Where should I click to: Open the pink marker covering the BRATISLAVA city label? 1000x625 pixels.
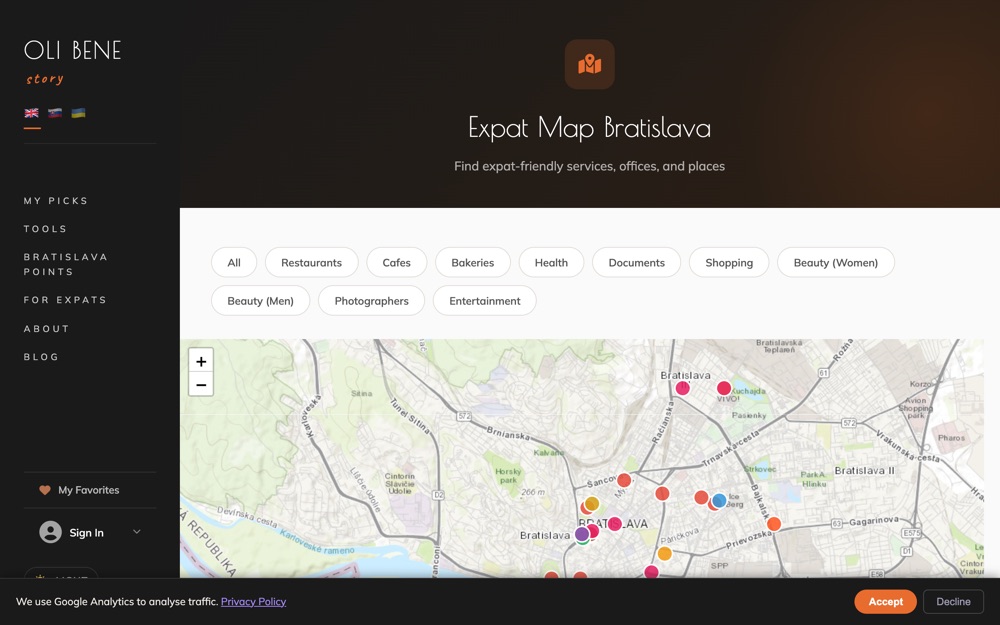pos(614,524)
